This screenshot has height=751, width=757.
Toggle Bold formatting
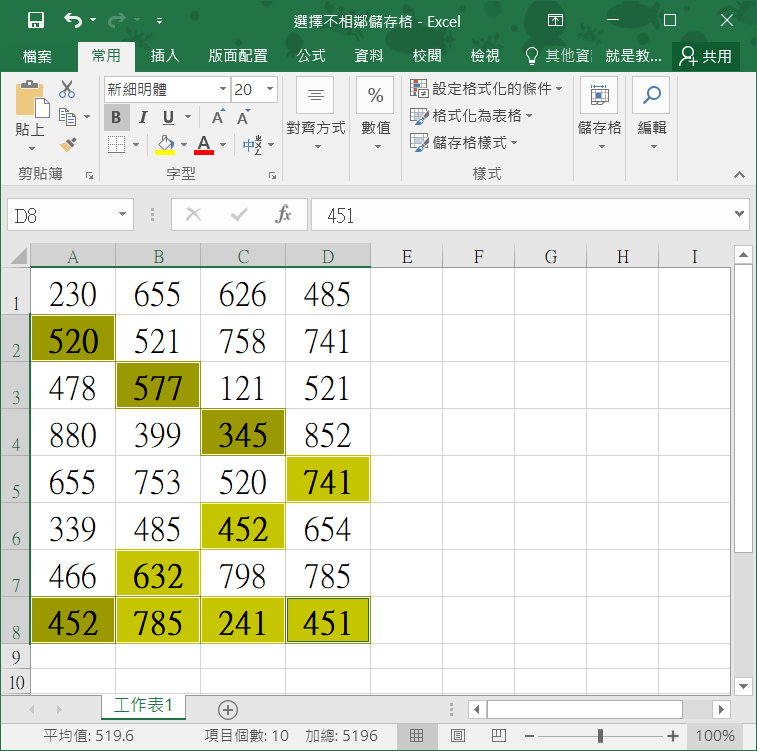[116, 117]
